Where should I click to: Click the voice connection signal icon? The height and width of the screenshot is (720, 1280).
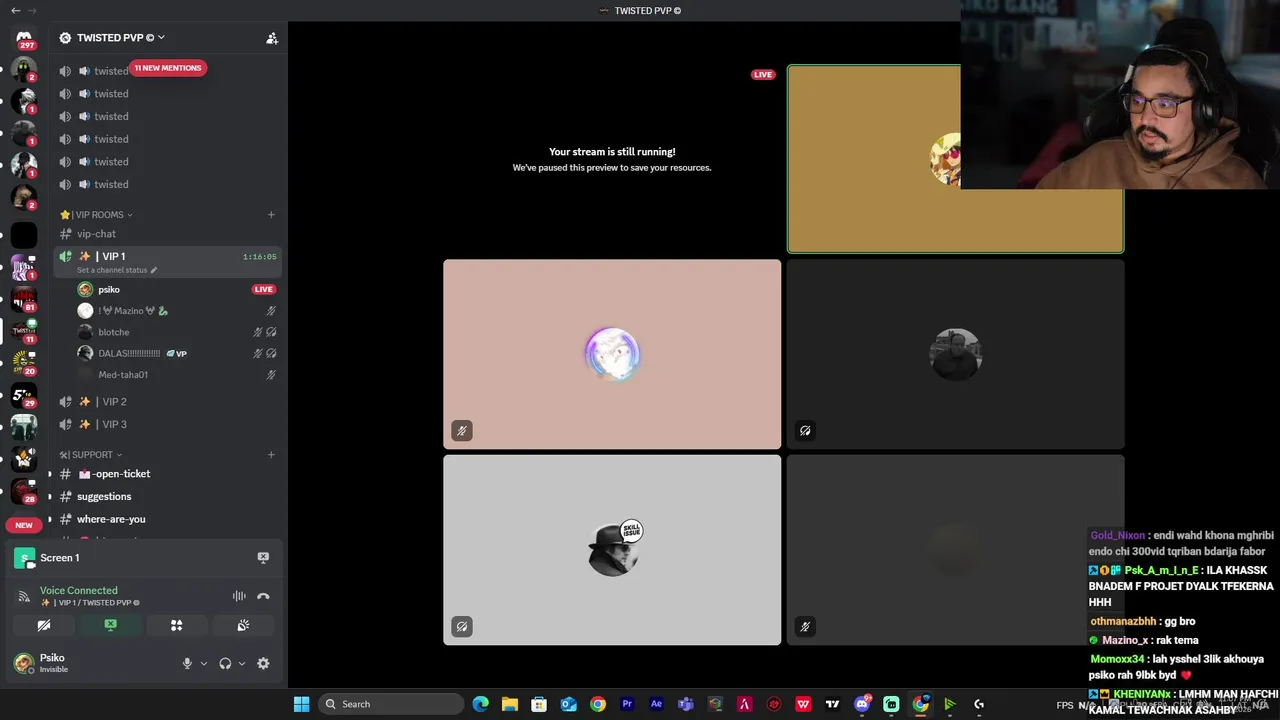pyautogui.click(x=23, y=596)
